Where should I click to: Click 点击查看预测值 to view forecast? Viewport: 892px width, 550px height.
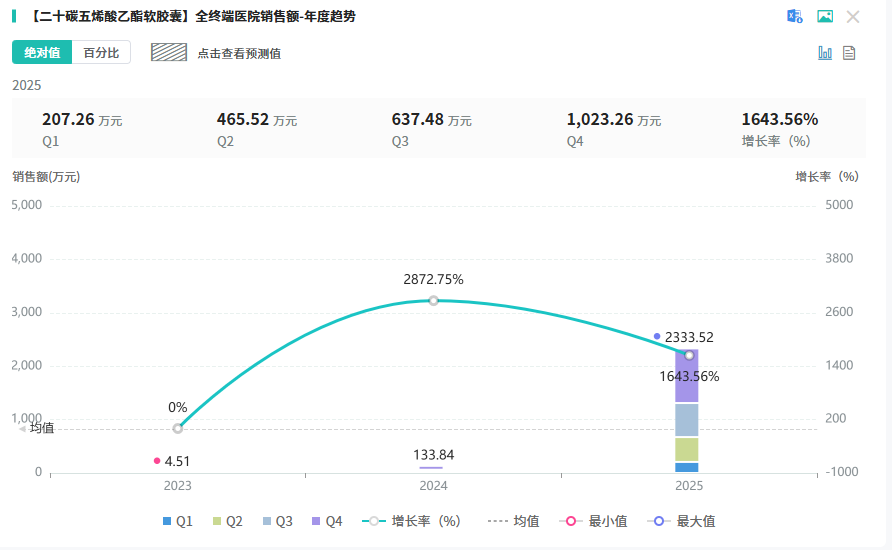click(238, 53)
